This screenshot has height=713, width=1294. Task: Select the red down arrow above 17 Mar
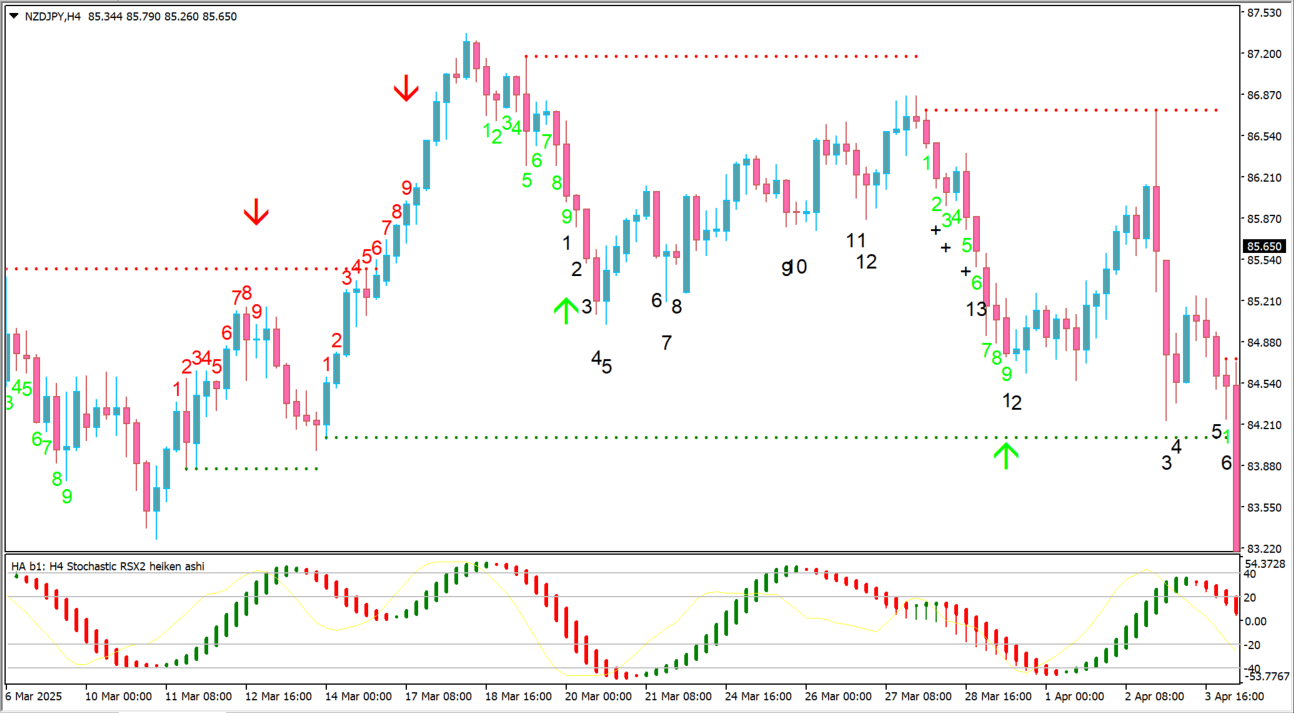point(405,88)
